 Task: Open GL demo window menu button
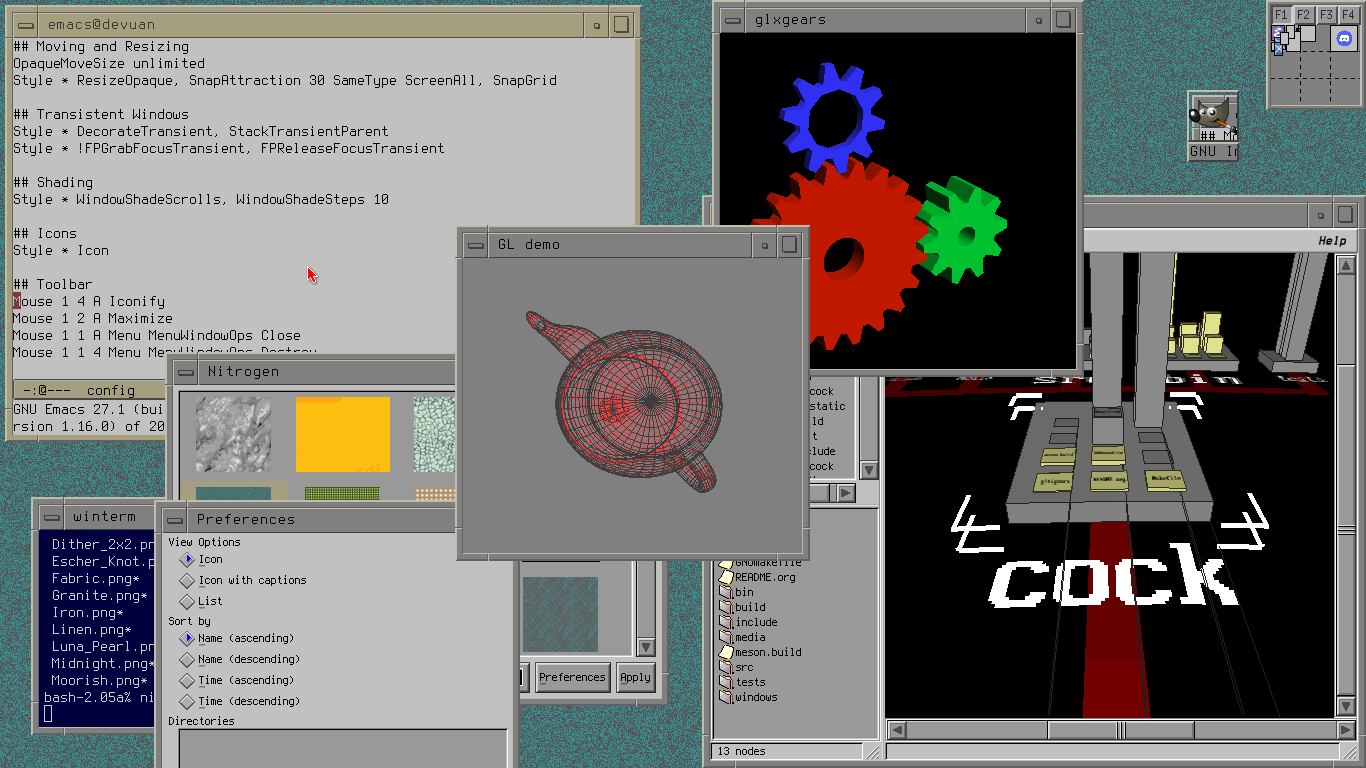click(x=476, y=244)
